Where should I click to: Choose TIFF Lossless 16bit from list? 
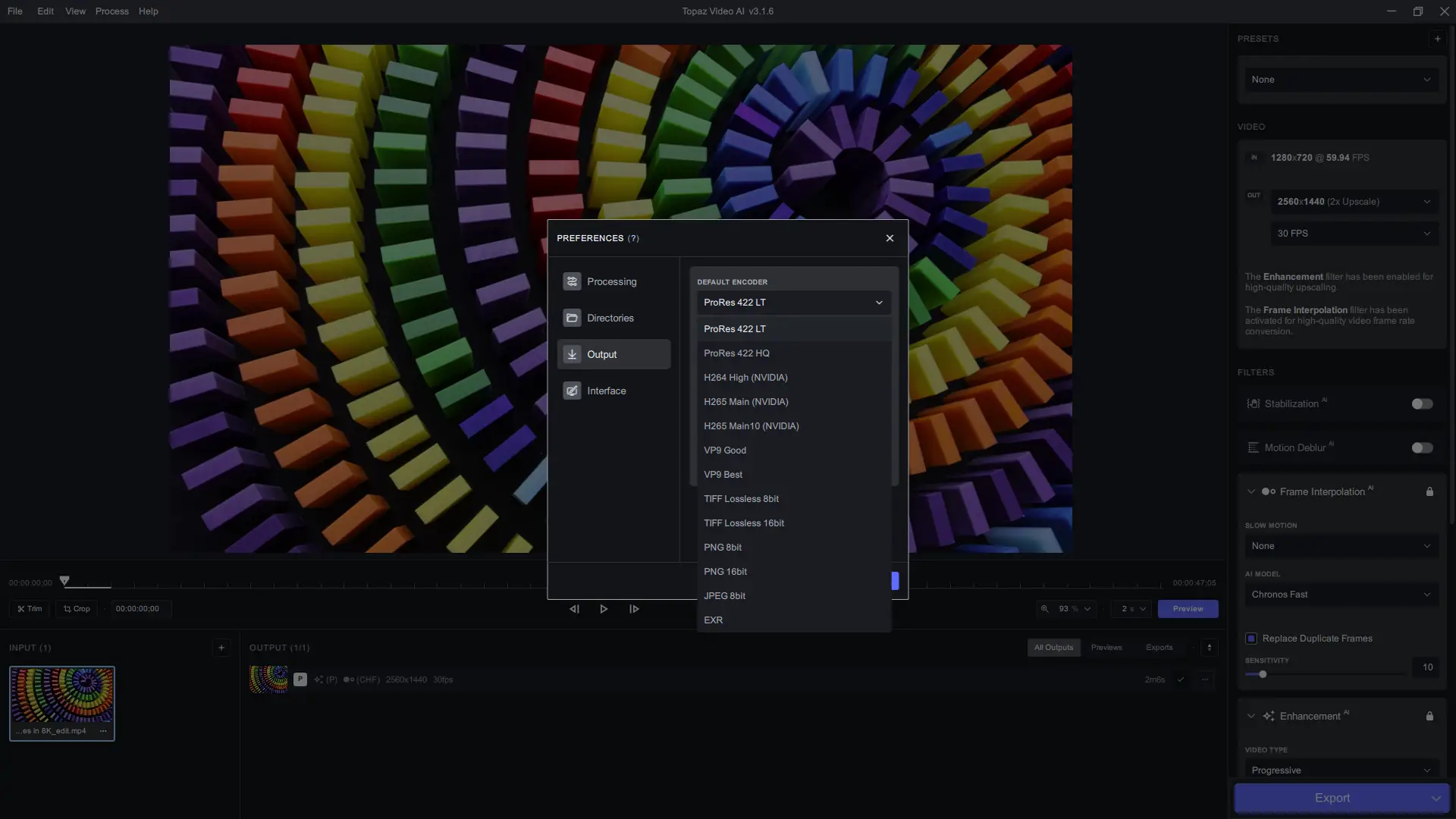(743, 523)
